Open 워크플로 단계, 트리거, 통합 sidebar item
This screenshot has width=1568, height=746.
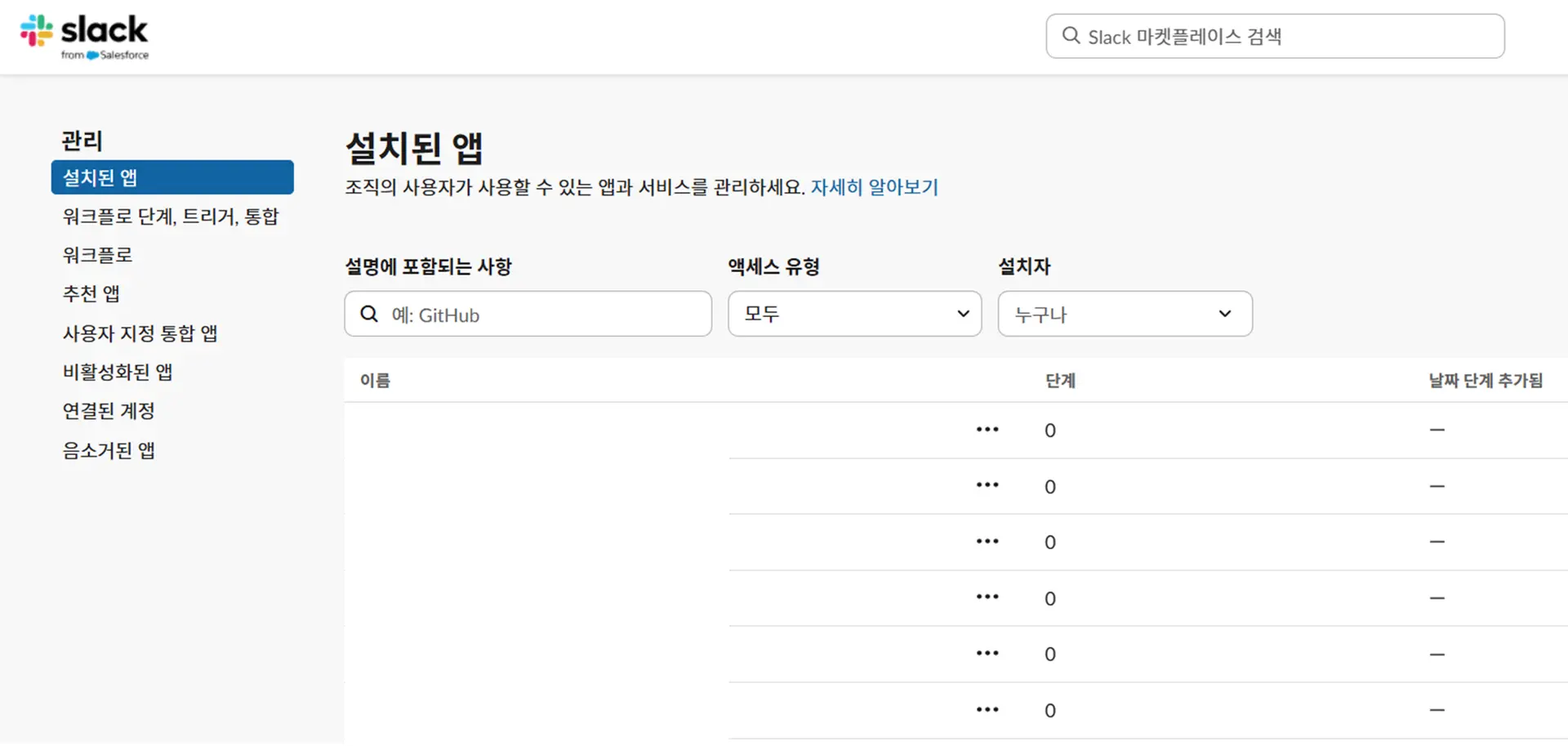(x=171, y=217)
